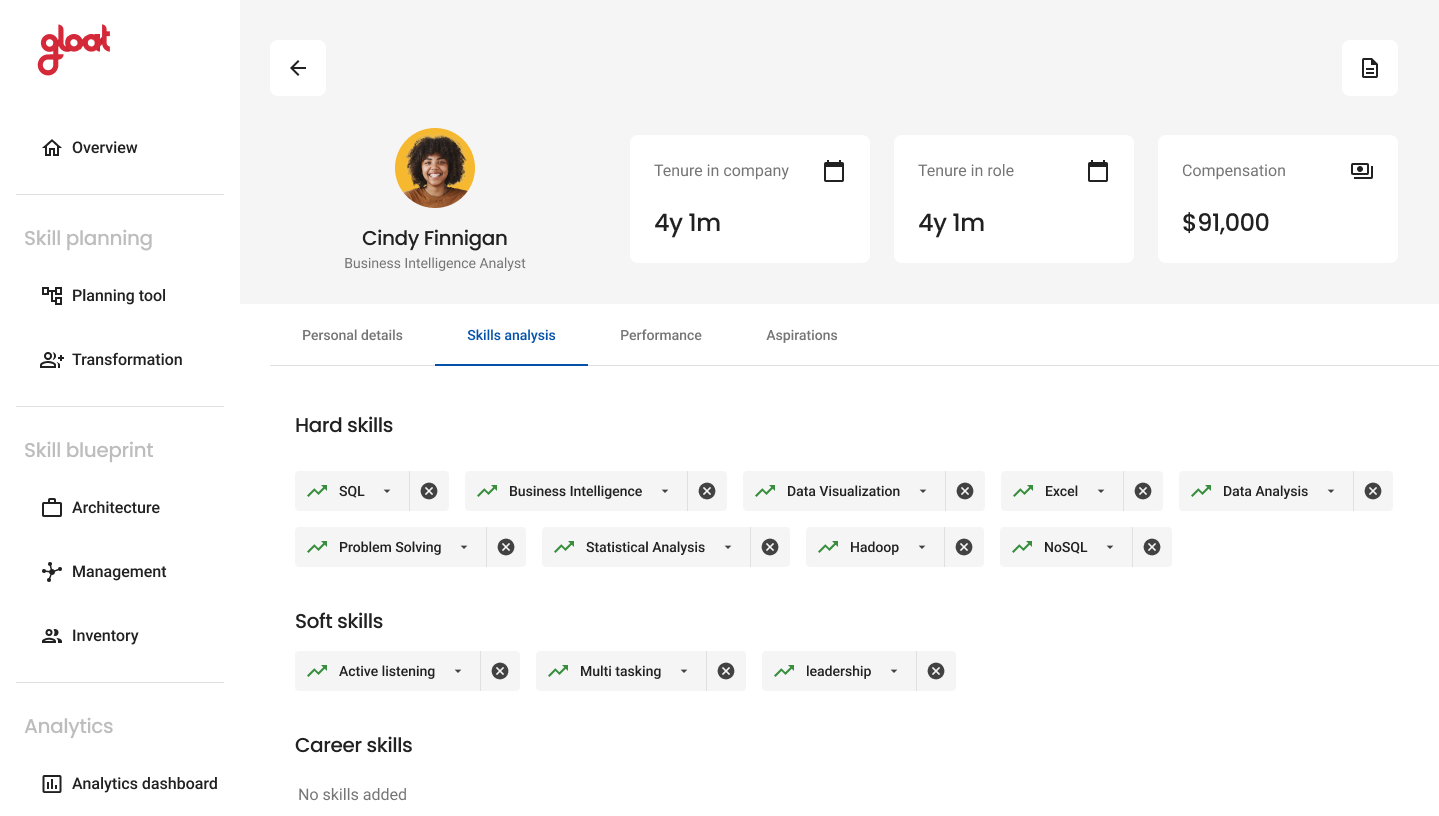Expand the Excel skill dropdown arrow
The image size is (1439, 816).
click(x=1101, y=491)
